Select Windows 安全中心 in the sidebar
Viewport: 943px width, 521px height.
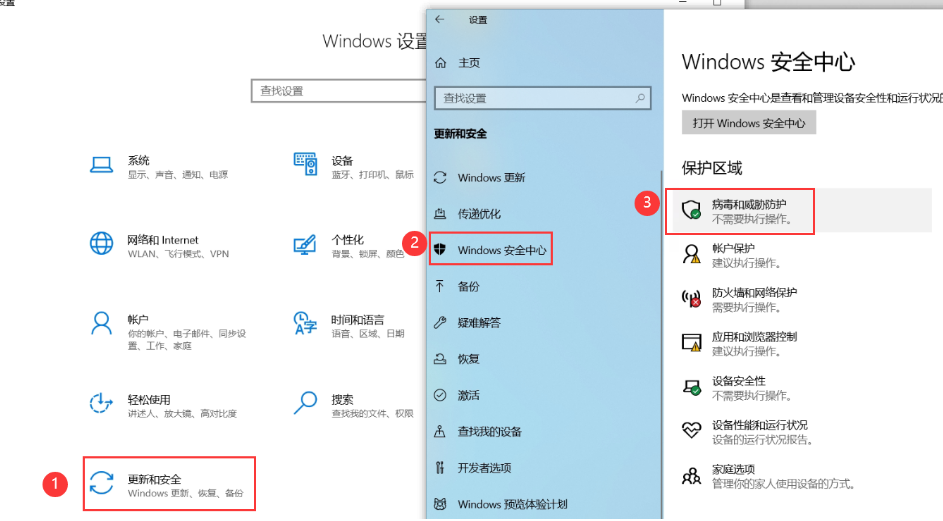click(501, 250)
